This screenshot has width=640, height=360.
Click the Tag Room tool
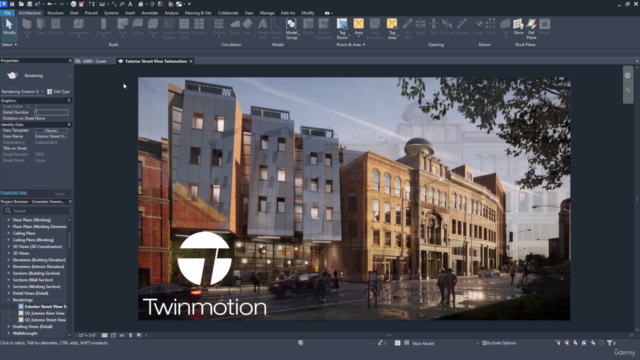point(342,29)
